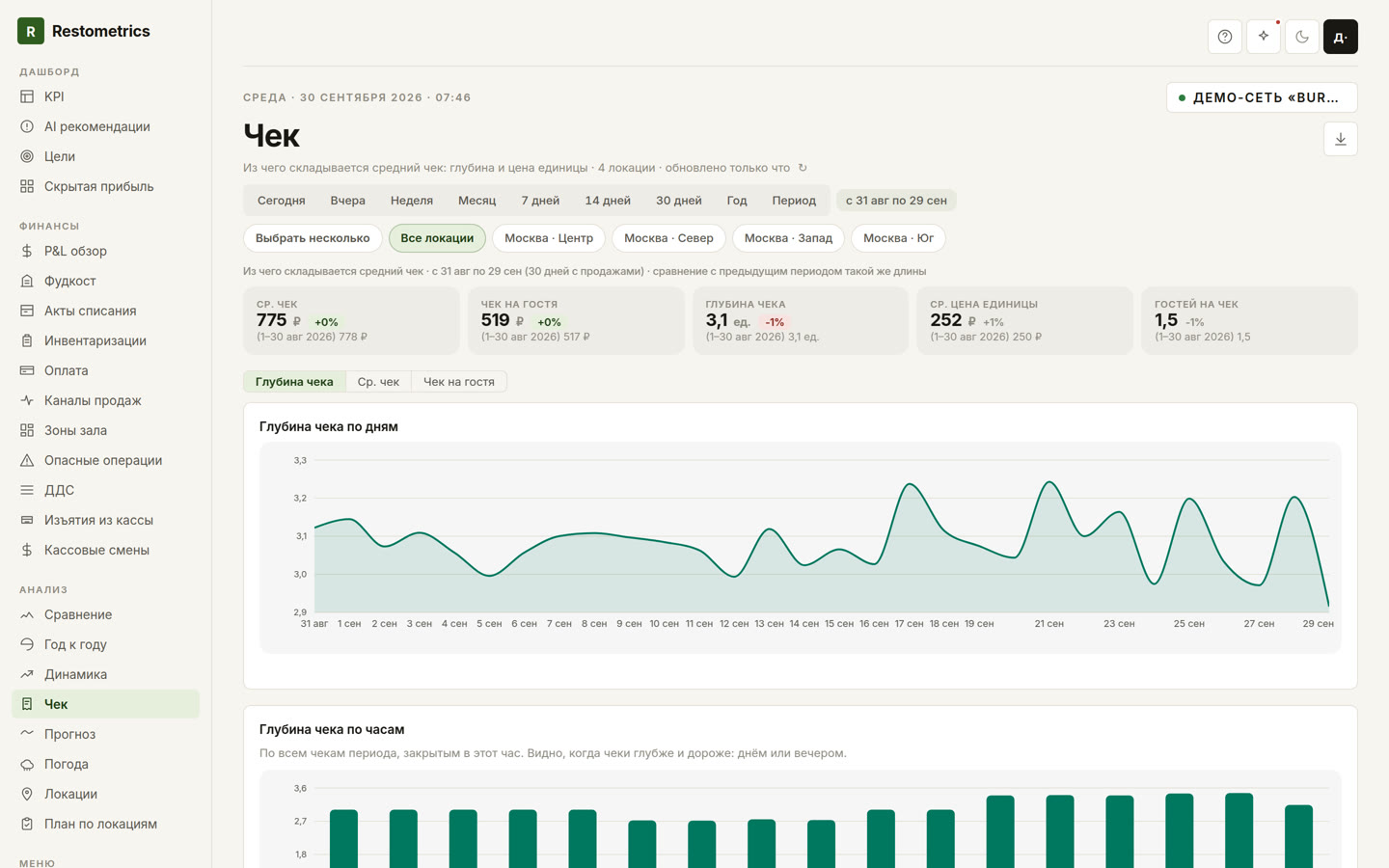The height and width of the screenshot is (868, 1389).
Task: Click the Зоны зала icon
Action: click(x=27, y=430)
